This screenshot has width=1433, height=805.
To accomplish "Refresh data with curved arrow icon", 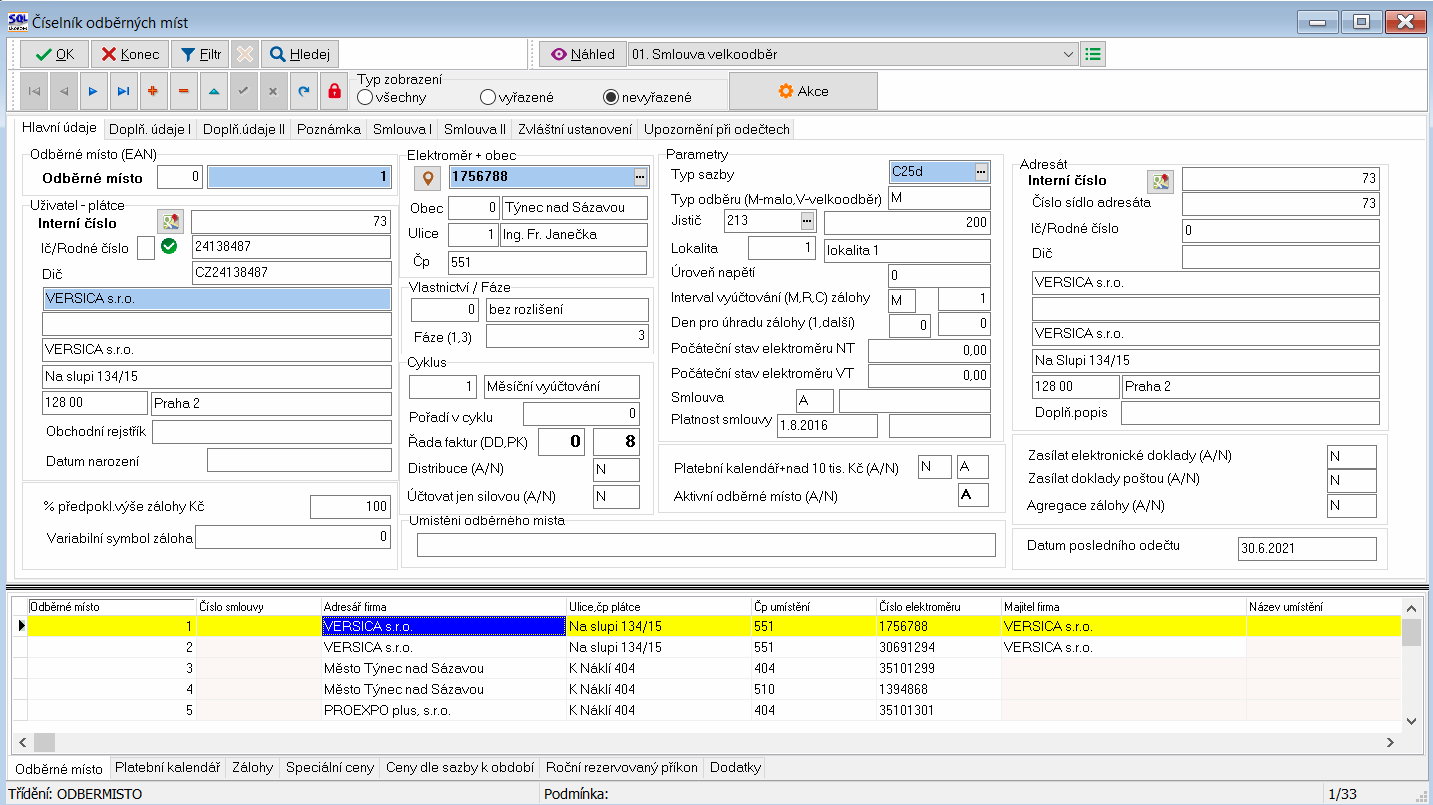I will pos(302,91).
